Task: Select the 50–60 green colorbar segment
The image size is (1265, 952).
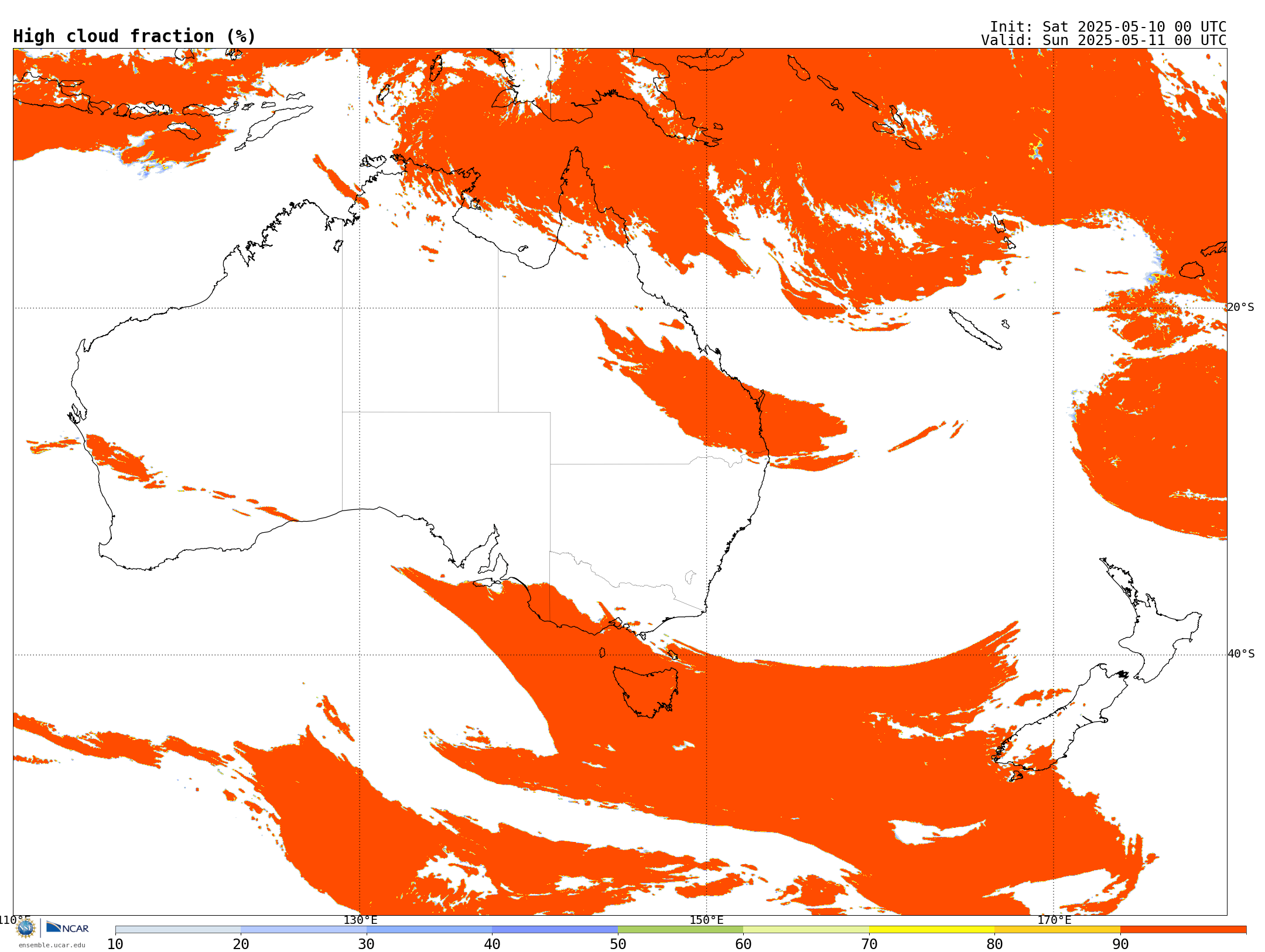Action: point(681,930)
